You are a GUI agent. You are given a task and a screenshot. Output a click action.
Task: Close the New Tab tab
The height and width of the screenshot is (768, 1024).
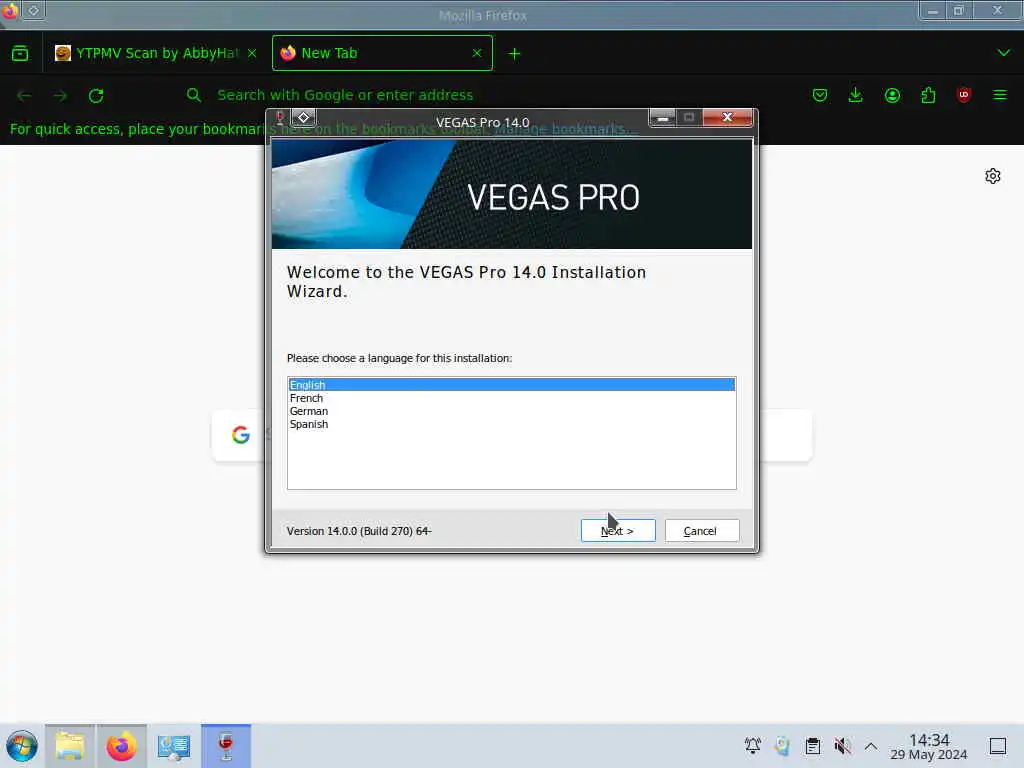tap(477, 53)
